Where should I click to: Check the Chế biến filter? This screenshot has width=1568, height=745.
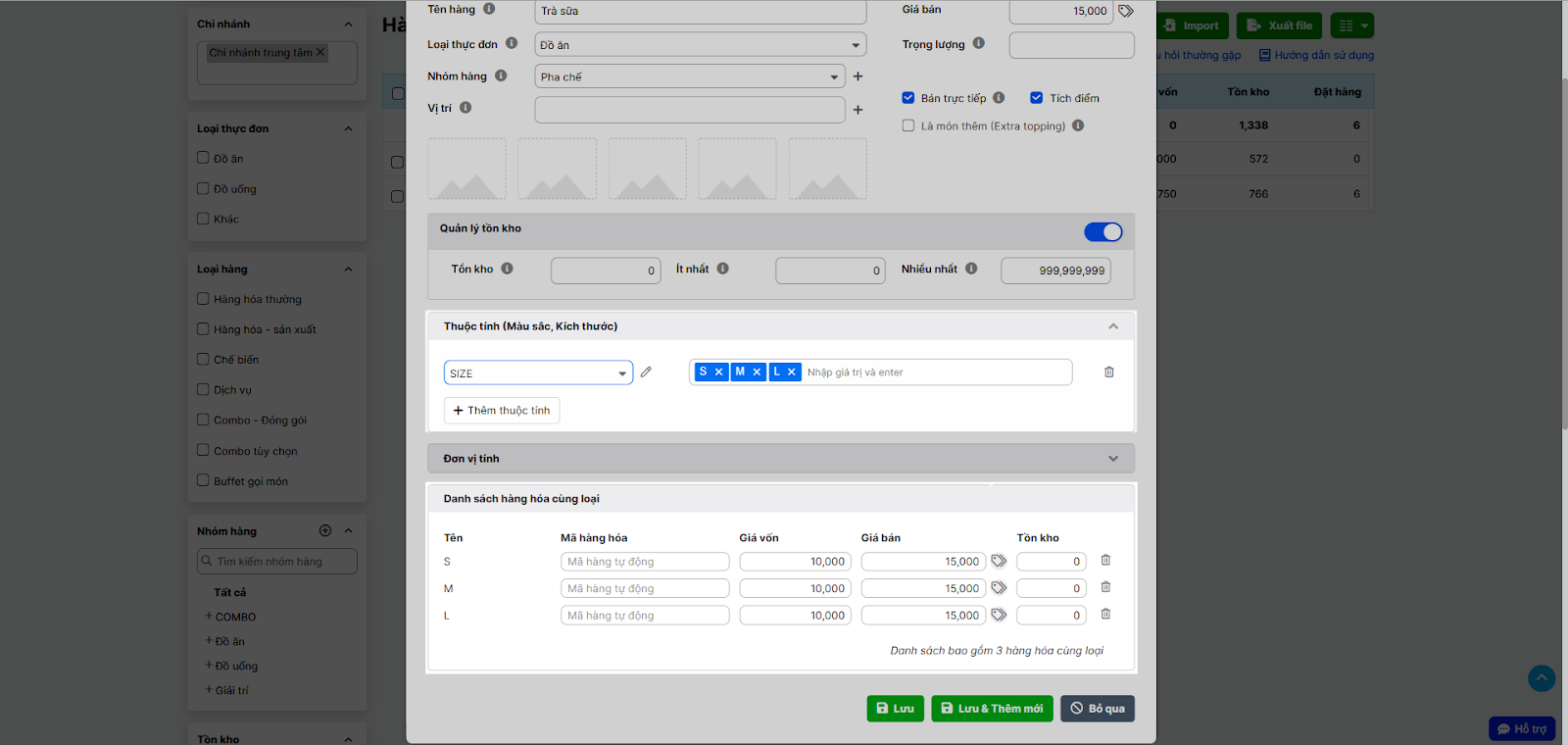tap(203, 359)
